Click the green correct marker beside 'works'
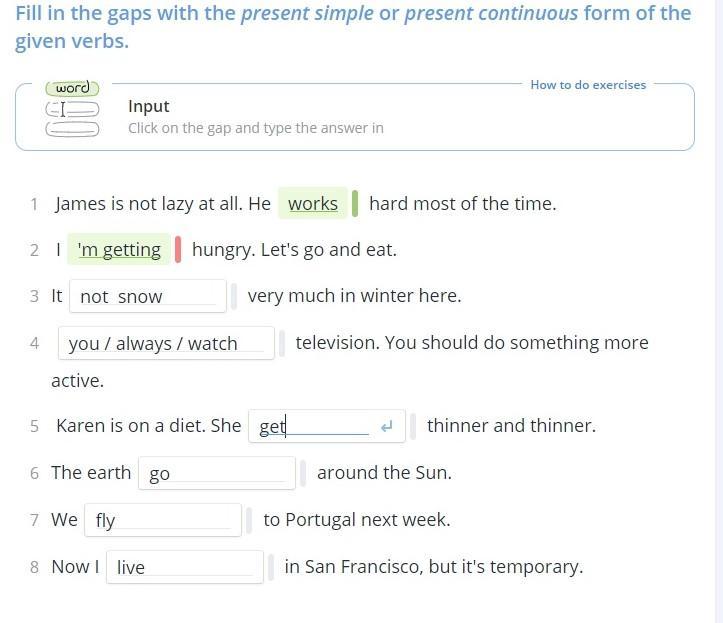Viewport: 723px width, 623px height. [x=355, y=203]
